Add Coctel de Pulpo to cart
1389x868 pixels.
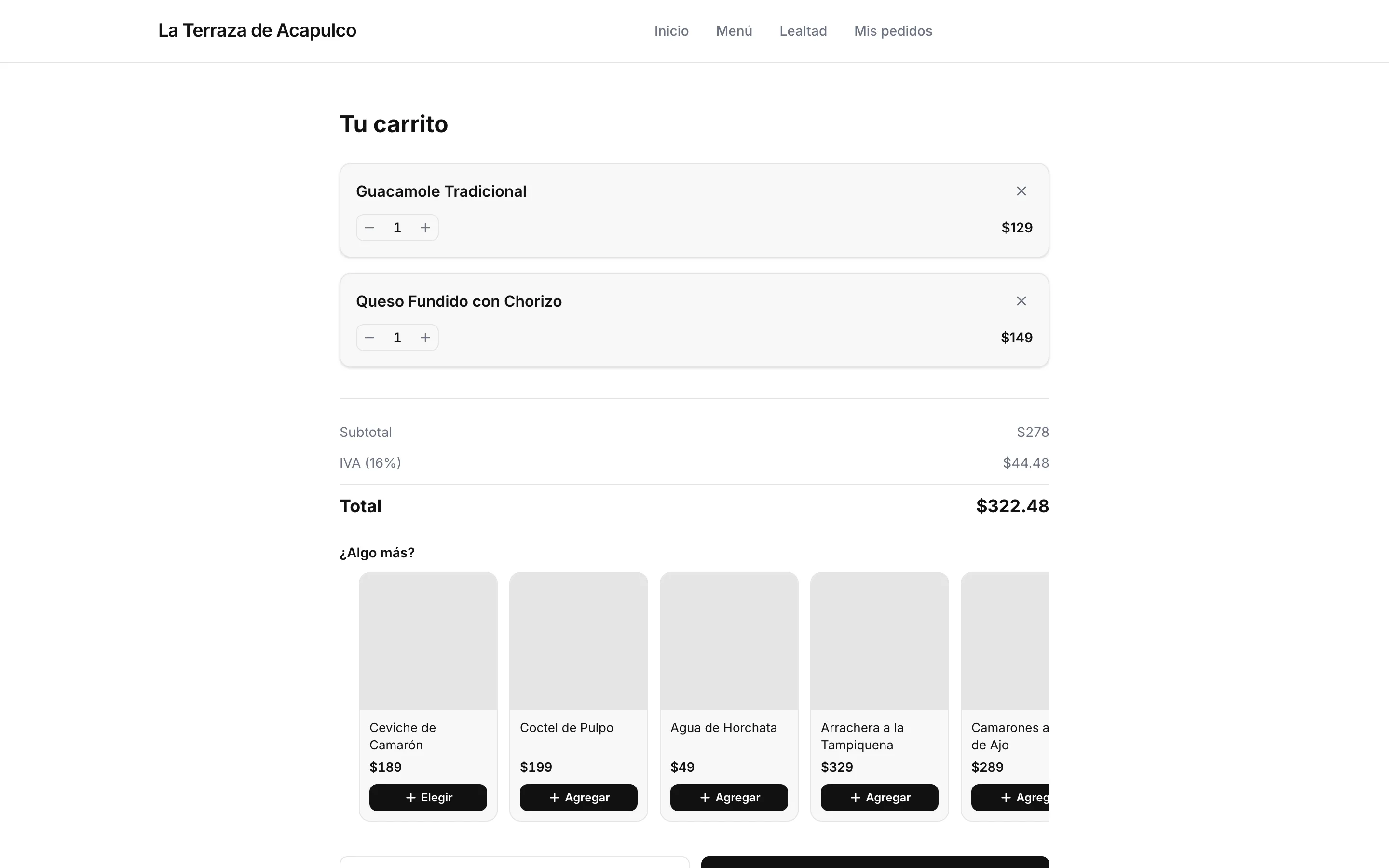pyautogui.click(x=579, y=798)
